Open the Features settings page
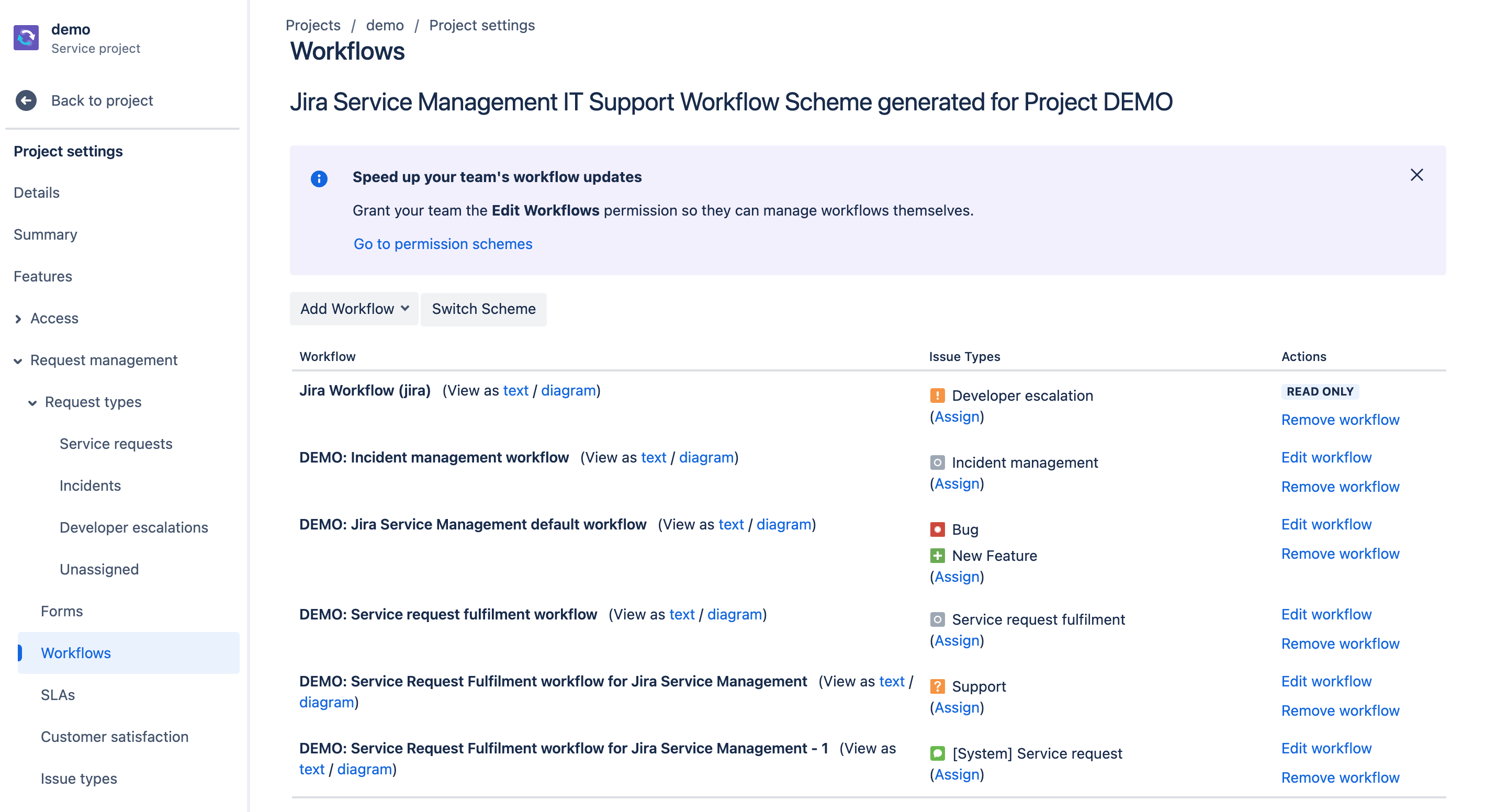1485x812 pixels. coord(43,276)
